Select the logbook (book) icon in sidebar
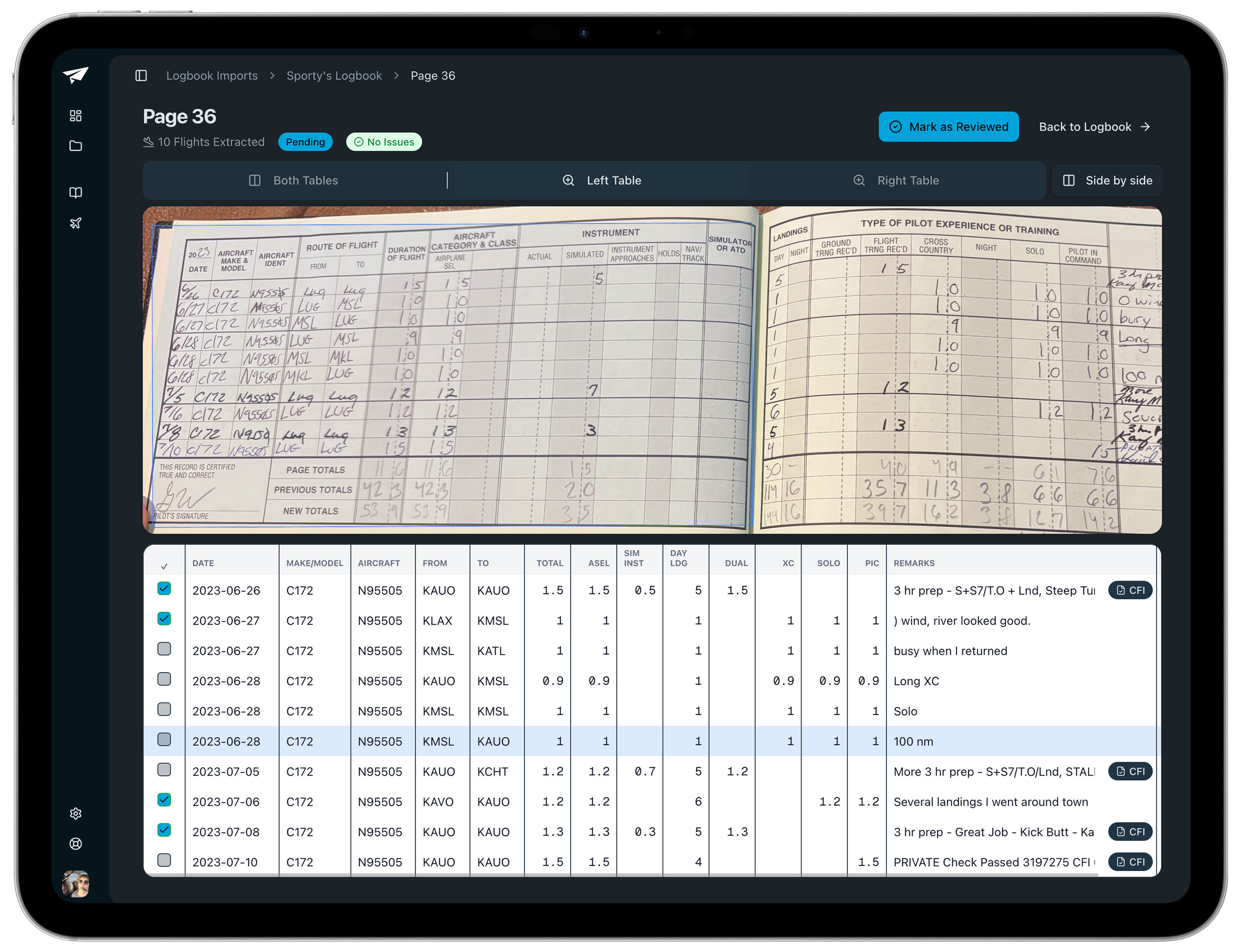 (x=75, y=192)
